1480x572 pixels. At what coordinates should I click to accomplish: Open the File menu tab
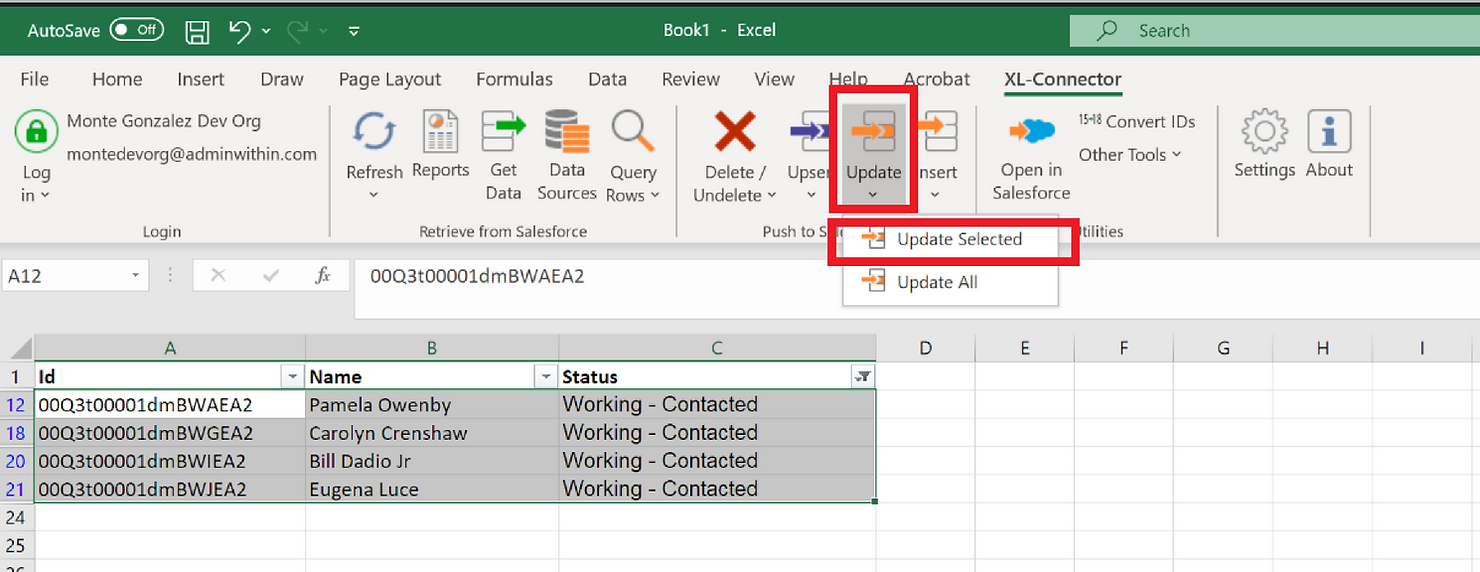click(35, 79)
